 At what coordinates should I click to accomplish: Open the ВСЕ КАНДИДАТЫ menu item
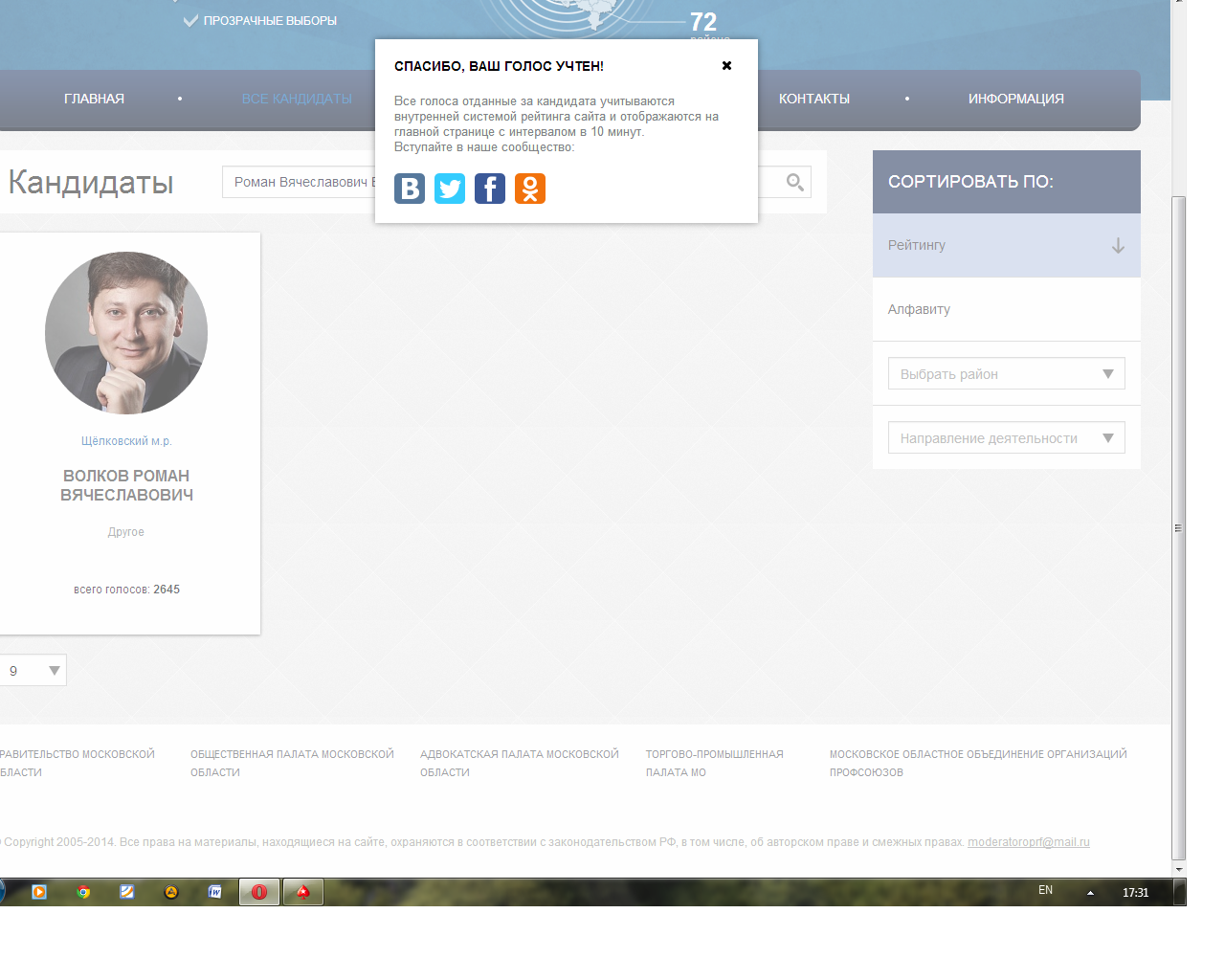click(297, 99)
